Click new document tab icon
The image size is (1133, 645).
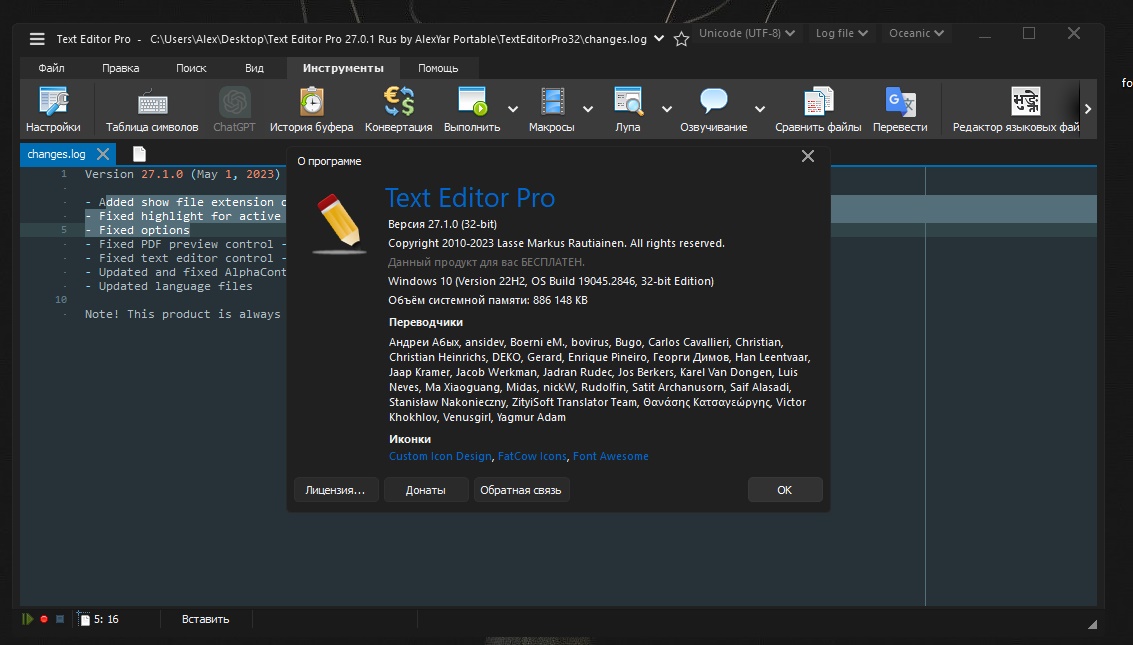(x=139, y=154)
